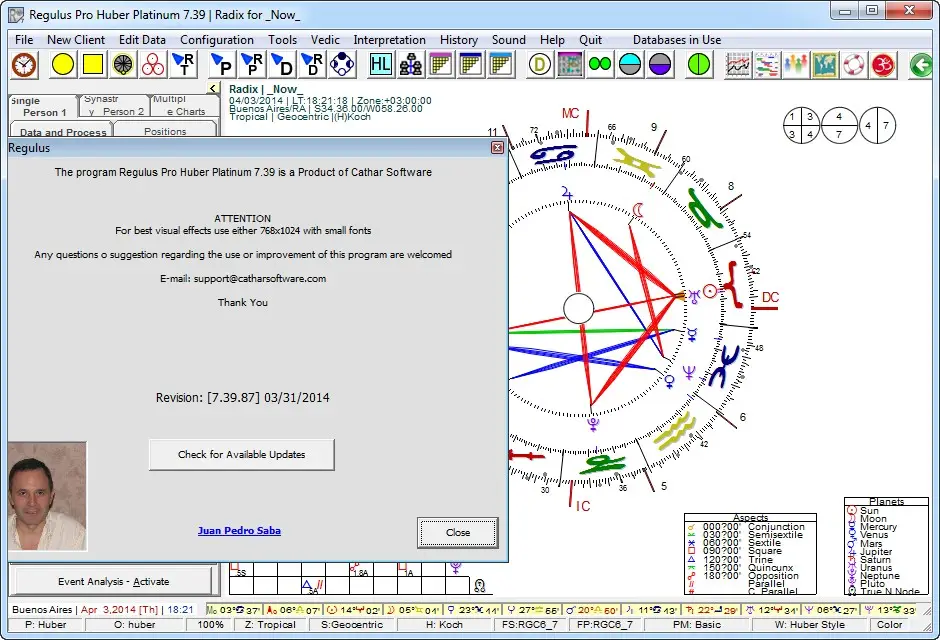940x640 pixels.
Task: Open the red Om symbol icon
Action: coord(882,65)
